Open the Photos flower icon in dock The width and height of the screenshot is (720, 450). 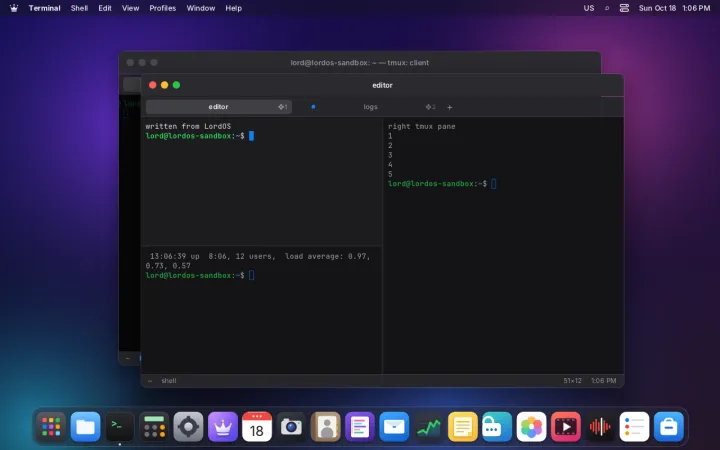pos(531,427)
